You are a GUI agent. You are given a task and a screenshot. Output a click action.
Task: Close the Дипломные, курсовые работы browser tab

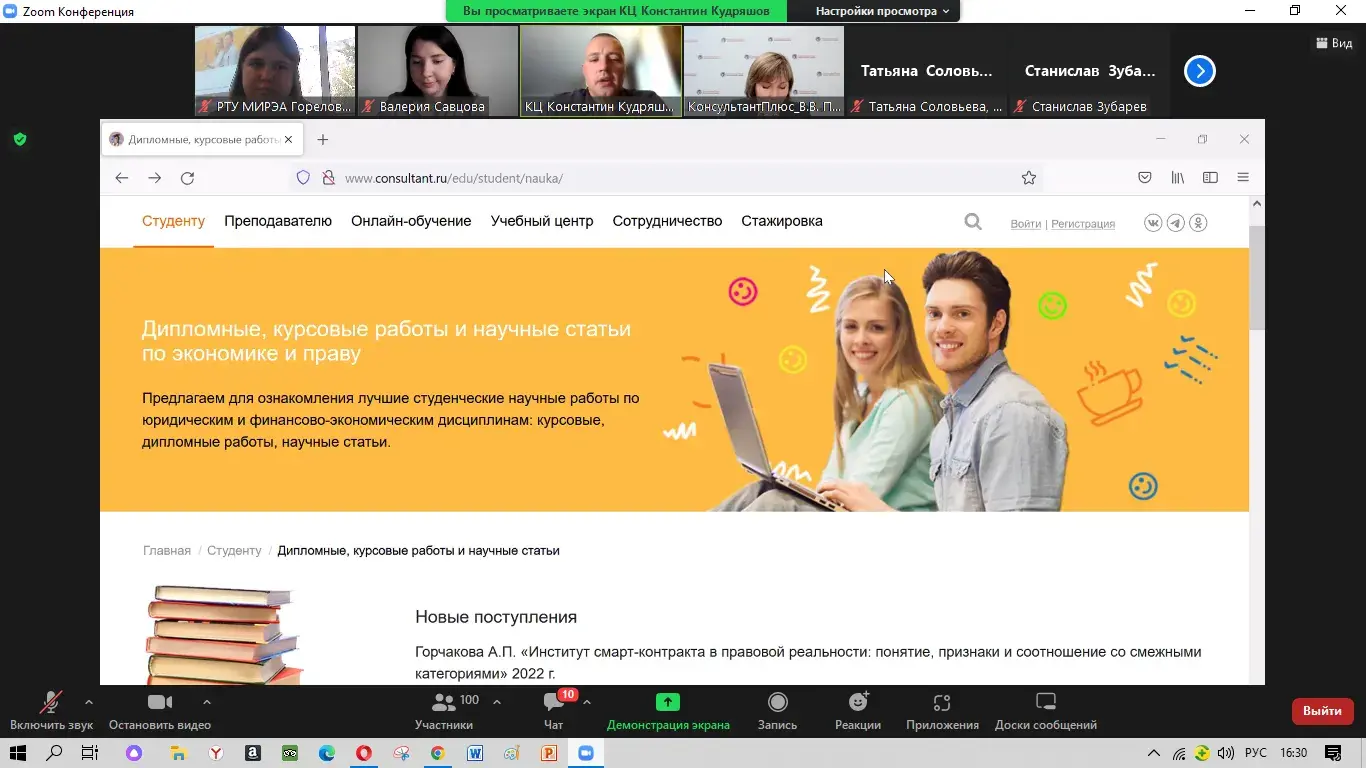289,140
